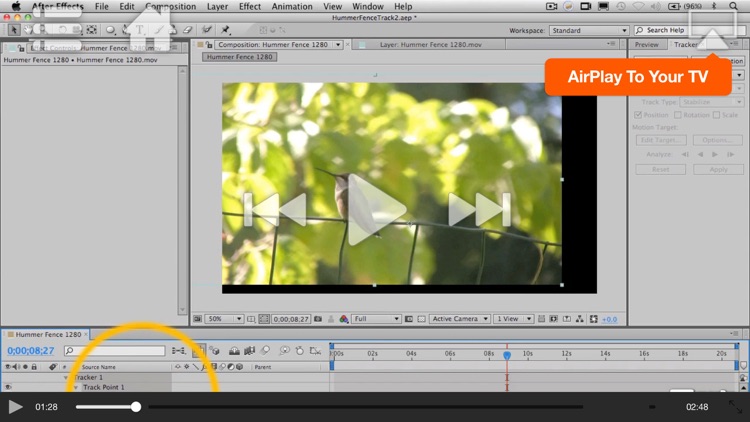
Task: Open the Active Camera dropdown
Action: (x=460, y=319)
